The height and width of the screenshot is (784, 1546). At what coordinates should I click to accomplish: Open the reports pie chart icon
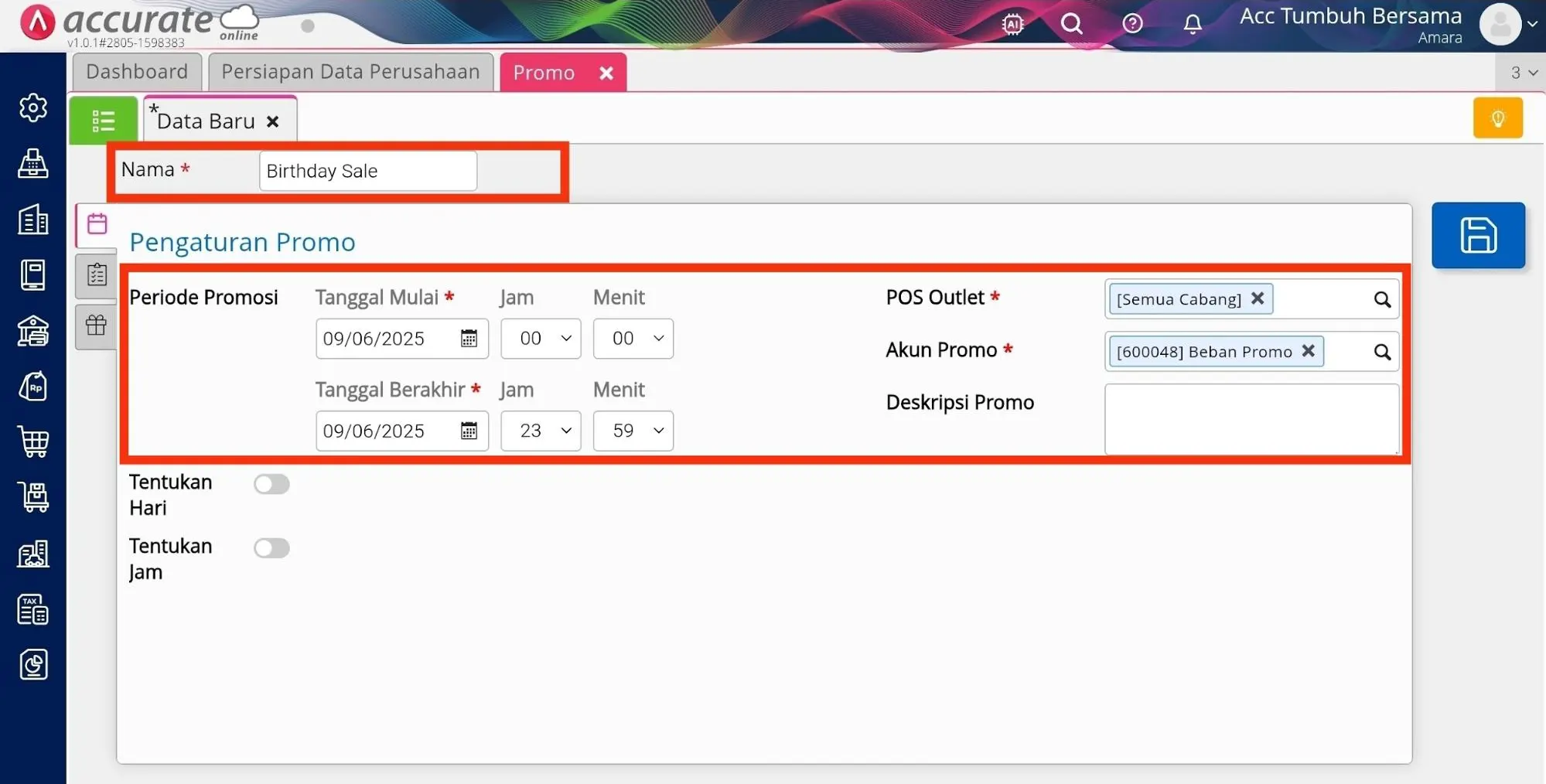point(33,664)
